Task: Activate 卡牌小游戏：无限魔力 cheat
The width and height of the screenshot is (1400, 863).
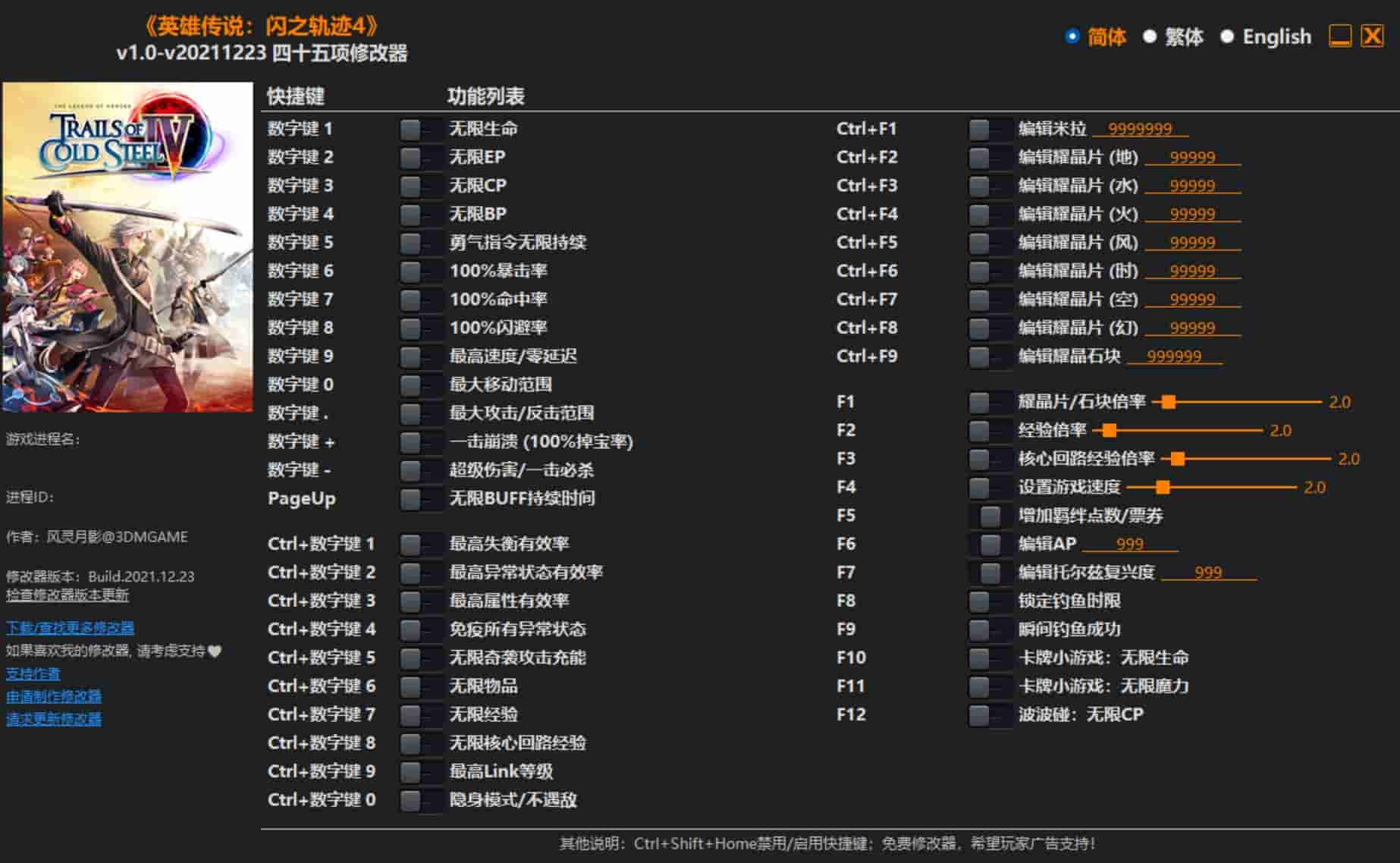Action: tap(990, 686)
